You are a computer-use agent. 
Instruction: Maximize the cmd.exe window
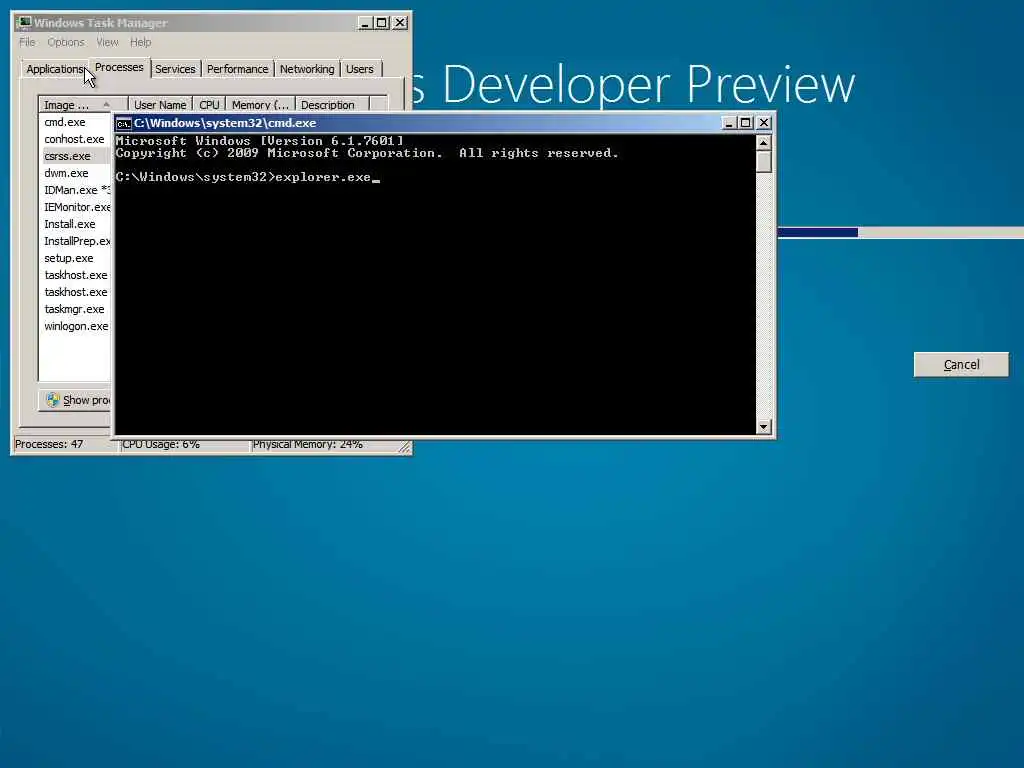[745, 123]
